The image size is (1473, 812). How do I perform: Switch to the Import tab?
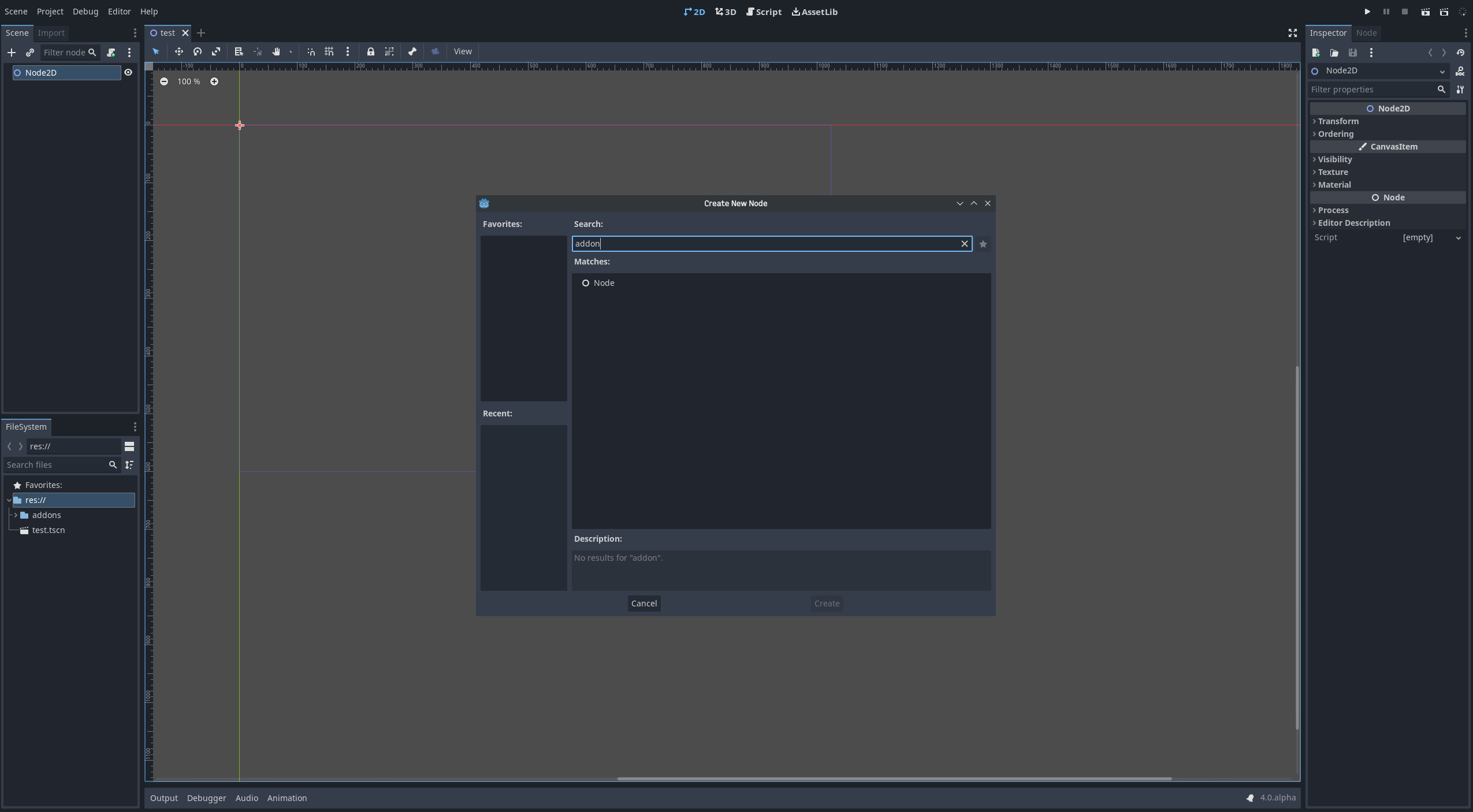(x=52, y=33)
